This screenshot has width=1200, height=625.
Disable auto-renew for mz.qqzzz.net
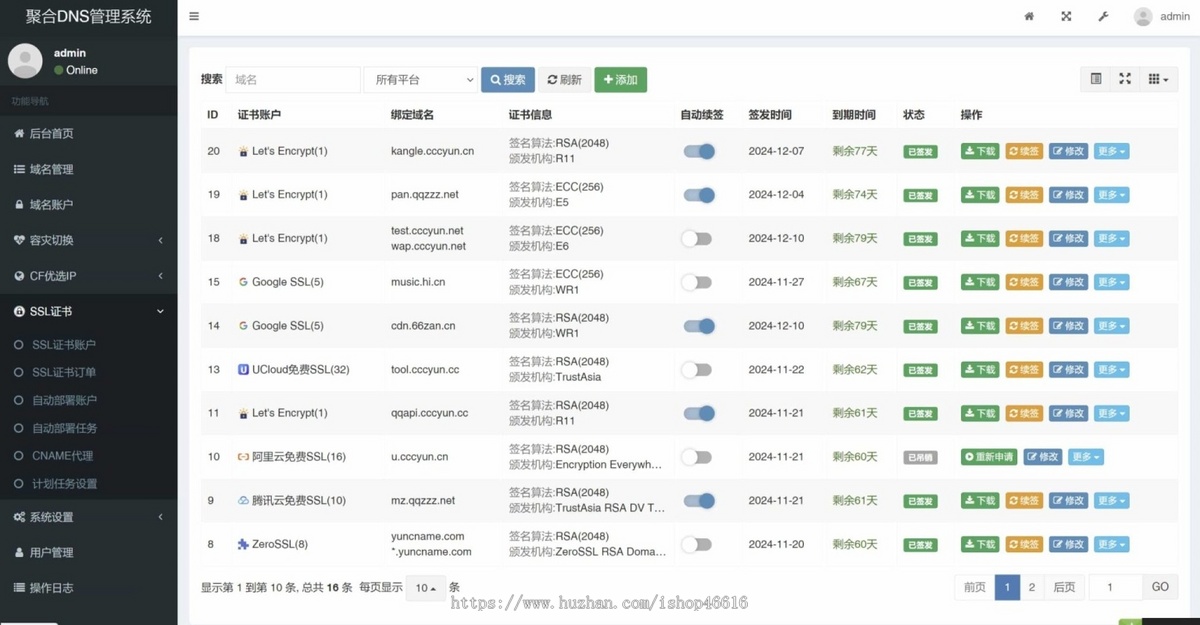pyautogui.click(x=699, y=500)
